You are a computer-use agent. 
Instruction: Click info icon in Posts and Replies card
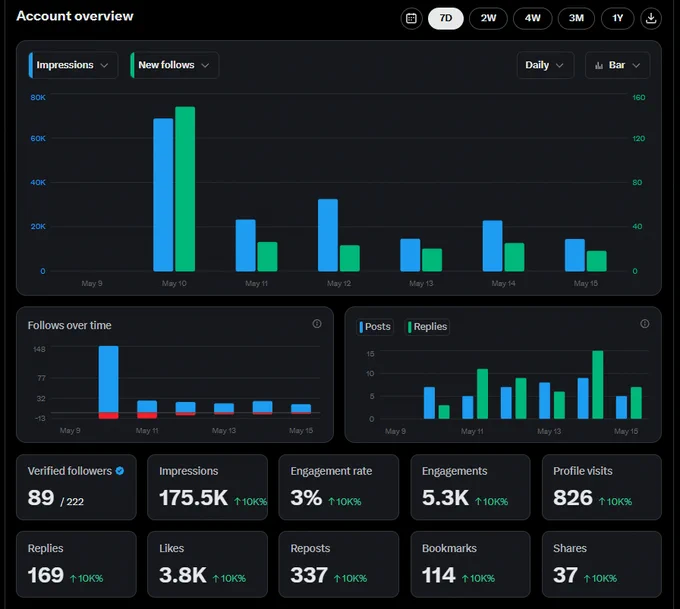(x=645, y=324)
